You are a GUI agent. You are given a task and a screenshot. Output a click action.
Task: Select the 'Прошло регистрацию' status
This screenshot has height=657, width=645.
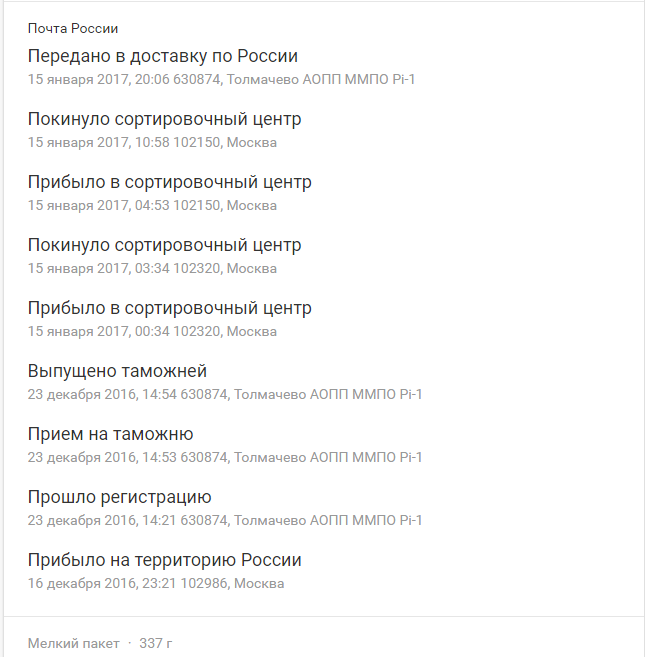(119, 497)
